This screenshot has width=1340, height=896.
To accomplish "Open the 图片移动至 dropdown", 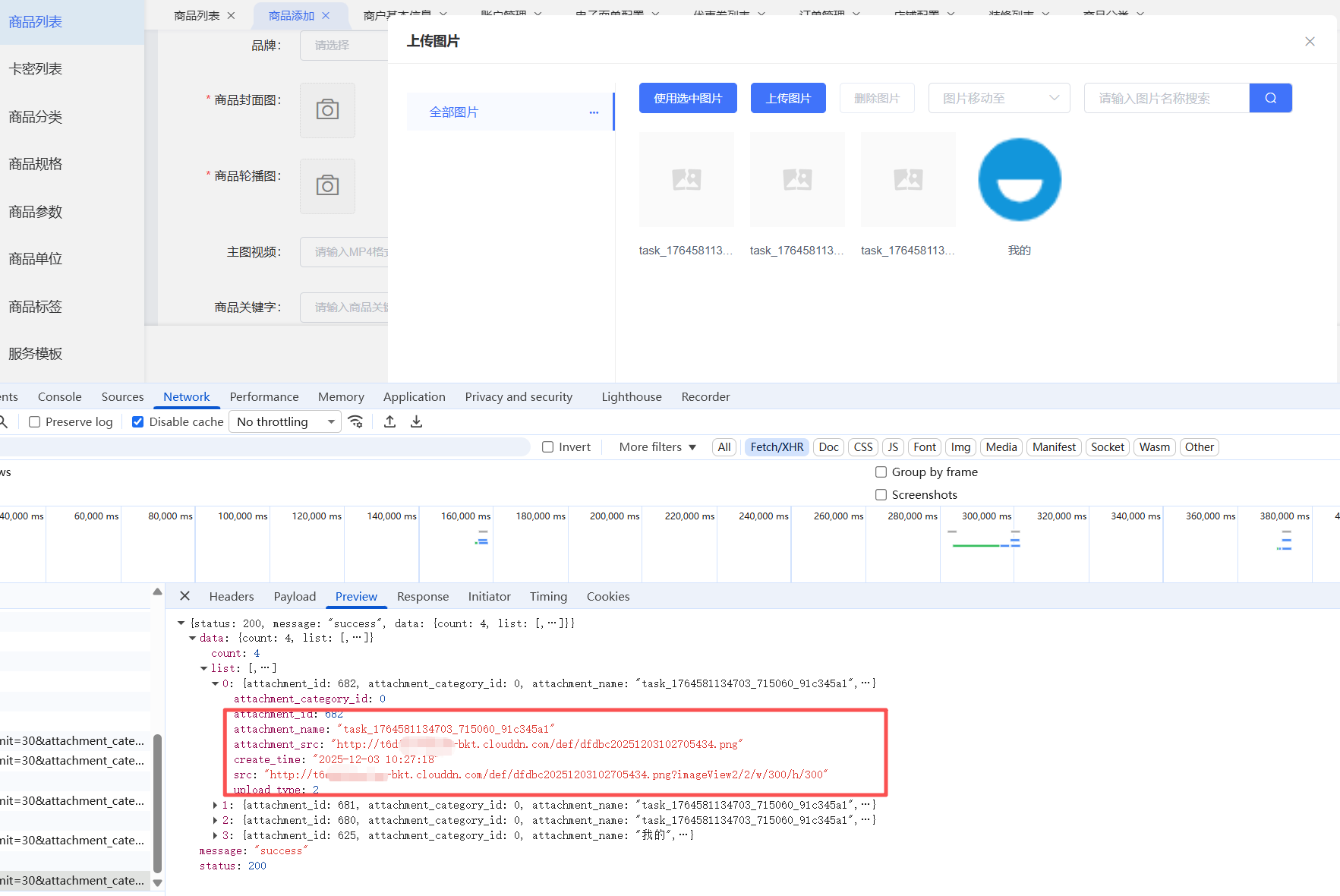I will coord(998,98).
